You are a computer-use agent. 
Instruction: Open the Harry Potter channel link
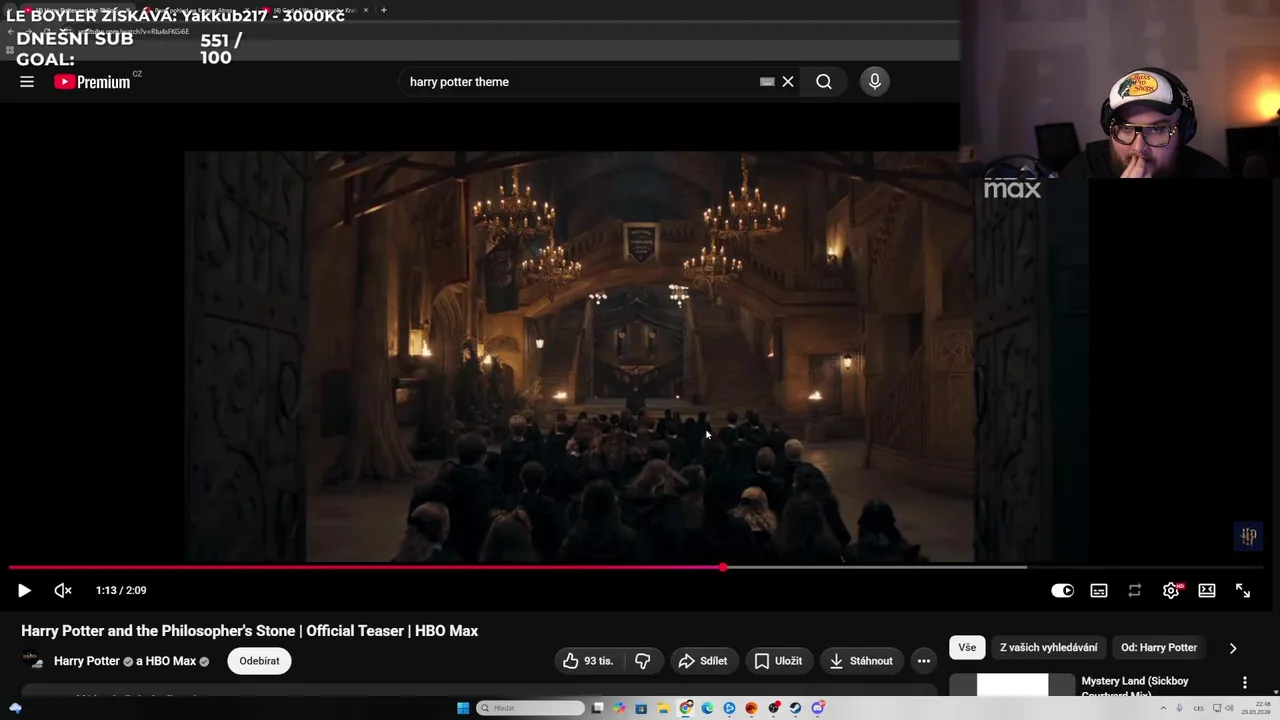87,661
